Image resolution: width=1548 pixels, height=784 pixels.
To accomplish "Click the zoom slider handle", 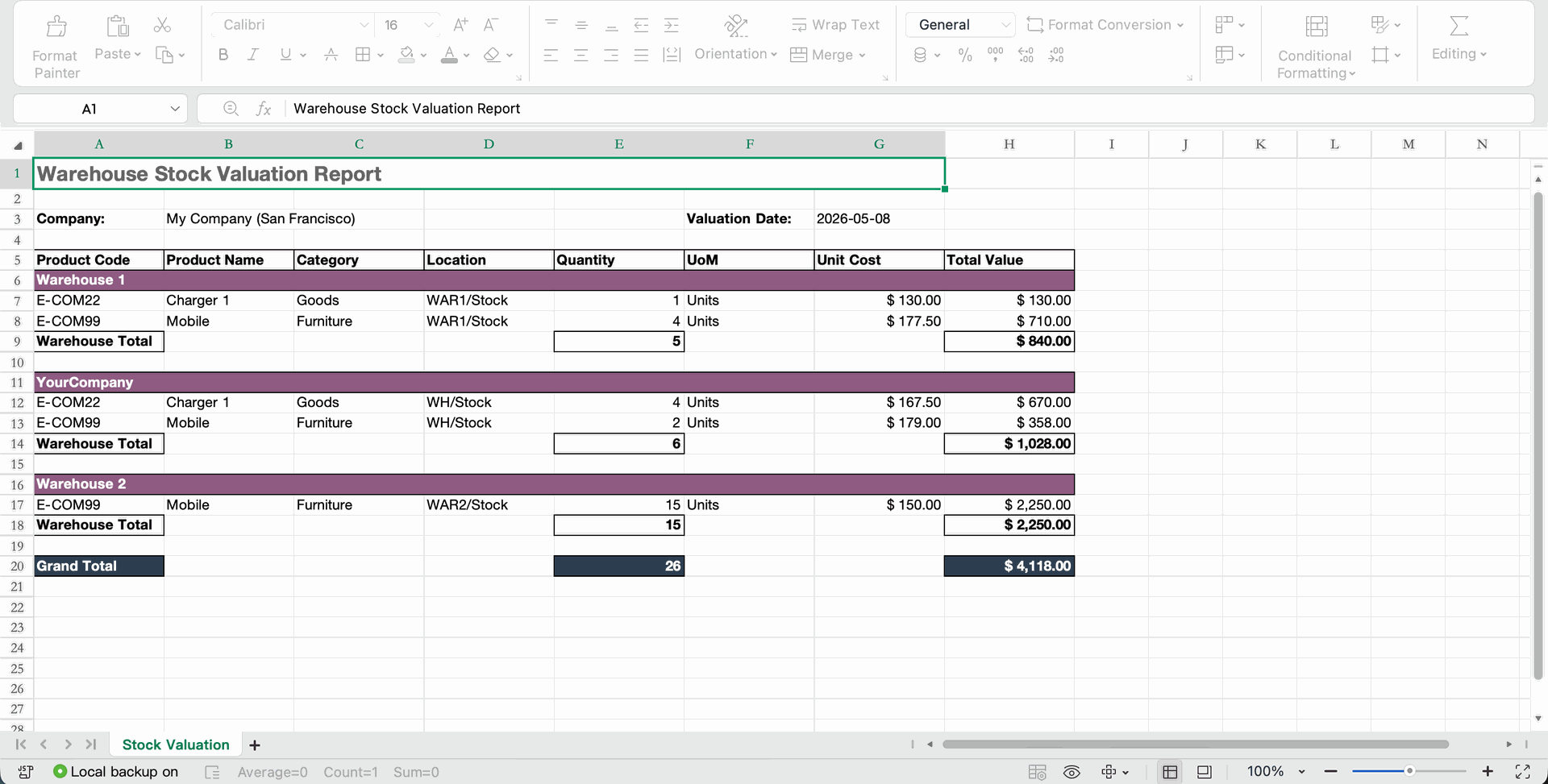I will (x=1409, y=772).
